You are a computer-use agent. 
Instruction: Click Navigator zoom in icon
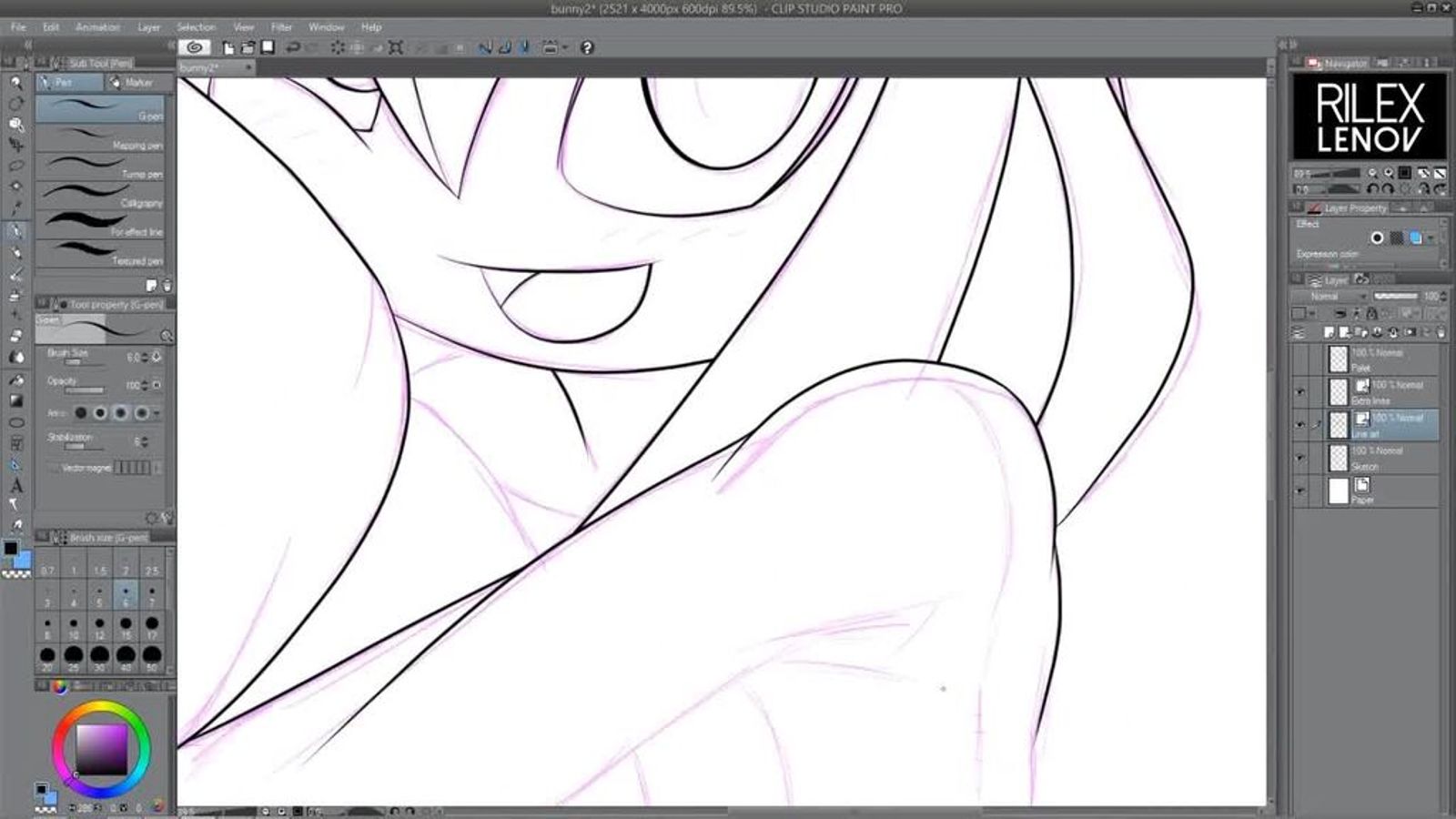1389,173
